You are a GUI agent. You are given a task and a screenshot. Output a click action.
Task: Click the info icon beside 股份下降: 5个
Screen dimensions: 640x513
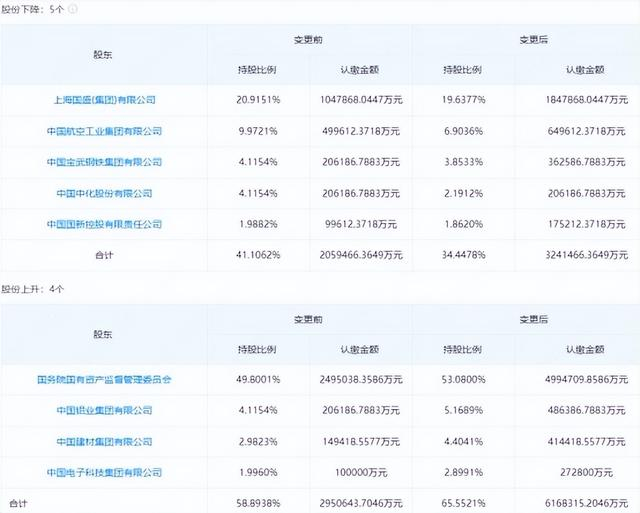[73, 9]
